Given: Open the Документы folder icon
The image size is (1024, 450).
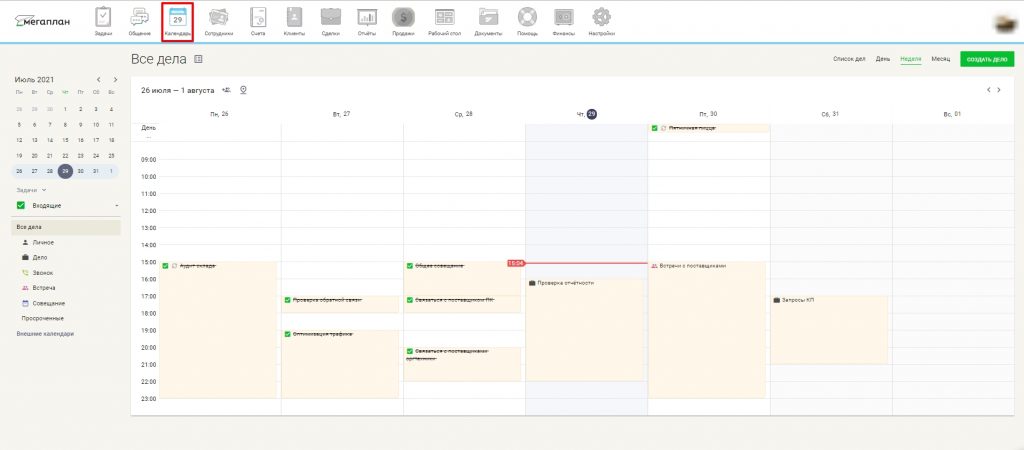Looking at the screenshot, I should (x=488, y=18).
